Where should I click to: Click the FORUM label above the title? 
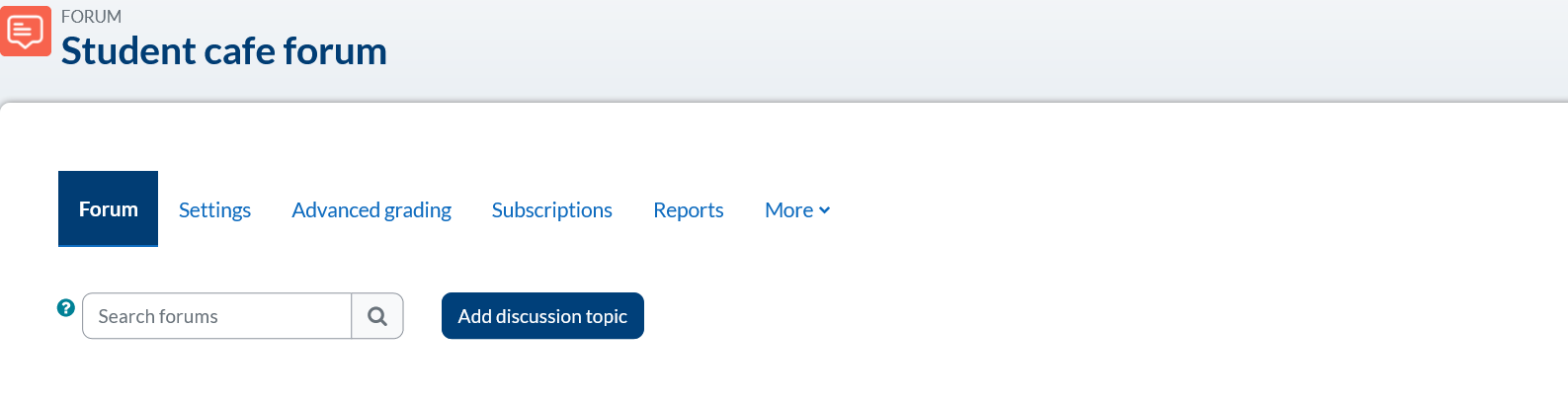pos(91,17)
